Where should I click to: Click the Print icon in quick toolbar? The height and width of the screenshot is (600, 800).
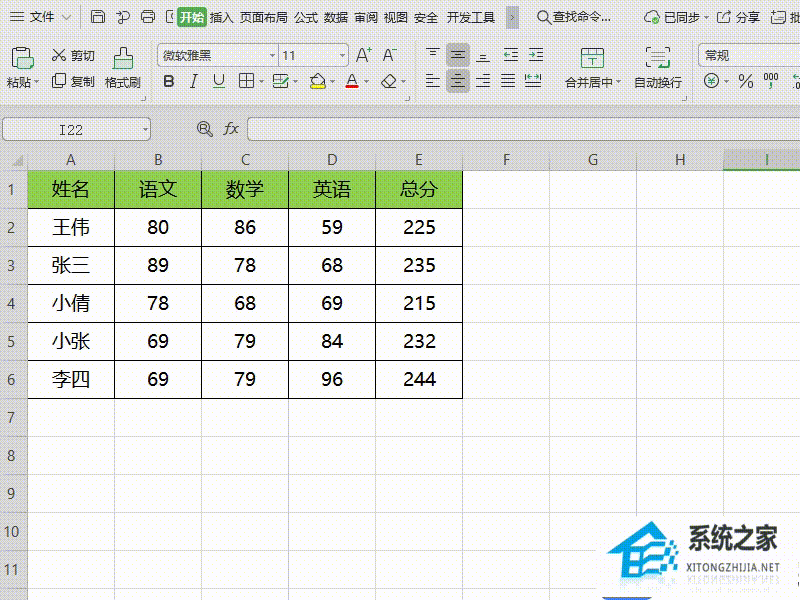coord(148,17)
